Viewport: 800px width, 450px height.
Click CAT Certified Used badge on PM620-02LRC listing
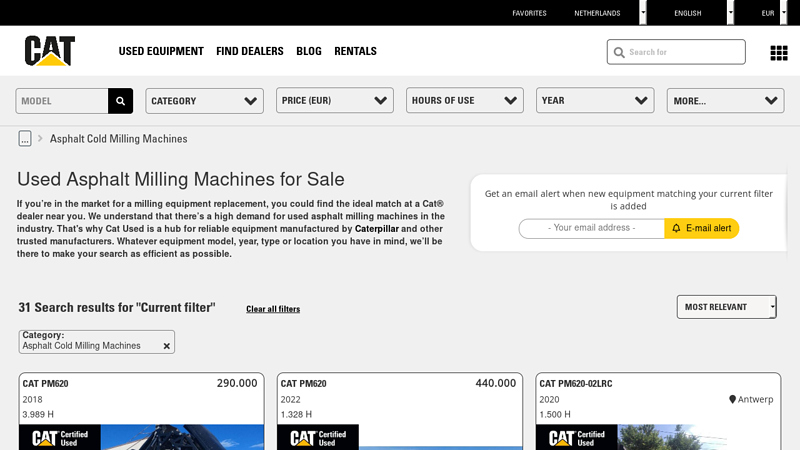click(x=577, y=437)
